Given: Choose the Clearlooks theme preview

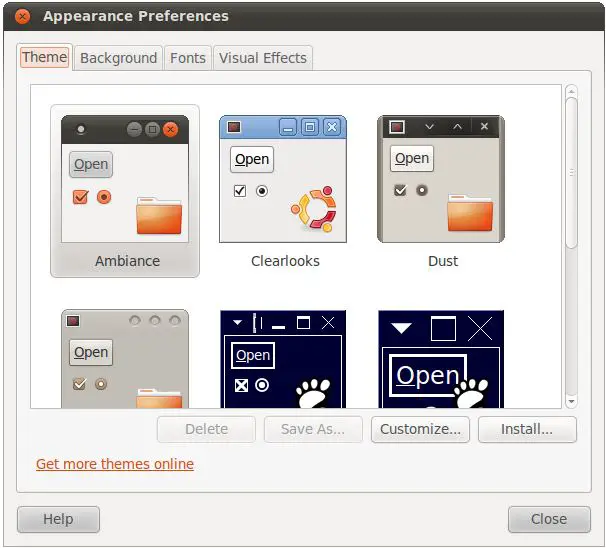Looking at the screenshot, I should [283, 190].
